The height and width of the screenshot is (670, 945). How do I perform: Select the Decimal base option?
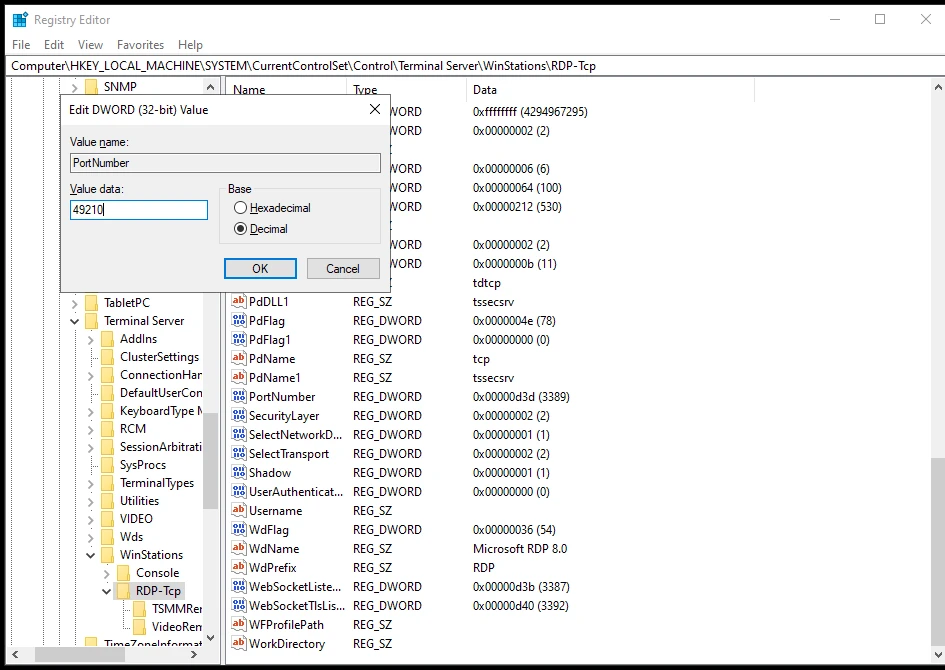point(240,227)
